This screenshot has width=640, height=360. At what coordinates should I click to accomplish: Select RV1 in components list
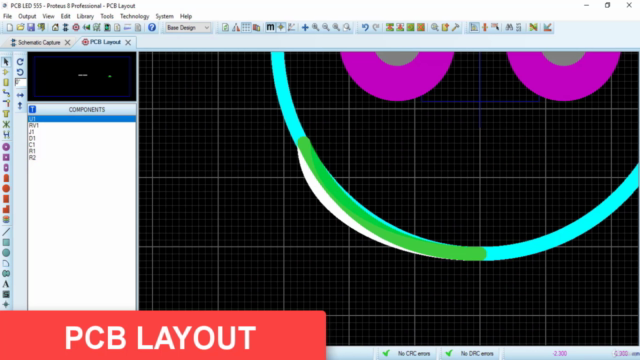82,125
